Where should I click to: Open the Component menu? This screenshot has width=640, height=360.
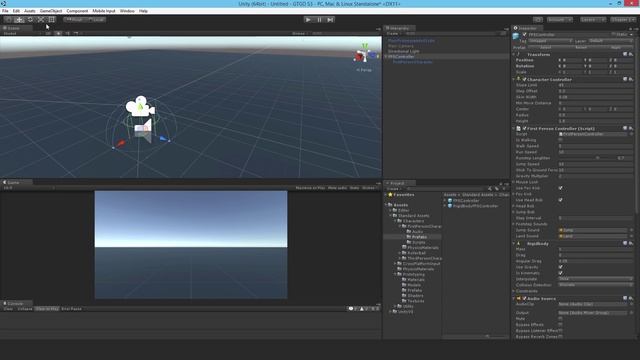[x=77, y=11]
